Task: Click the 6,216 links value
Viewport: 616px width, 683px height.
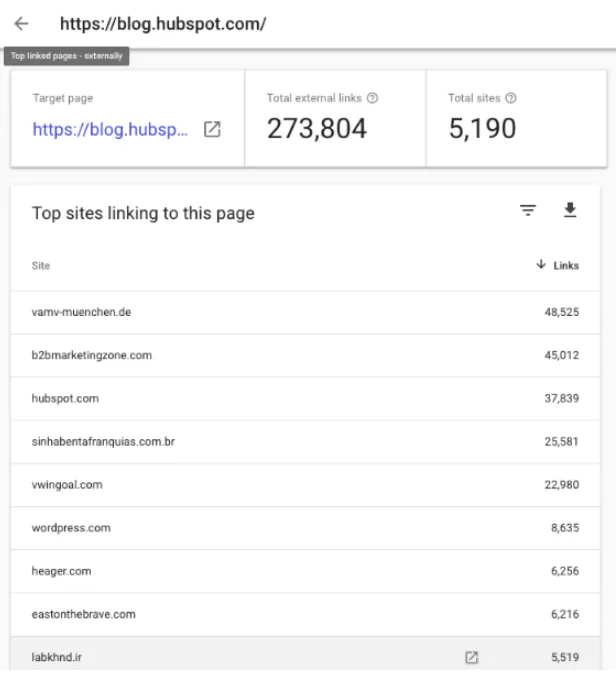Action: point(565,614)
